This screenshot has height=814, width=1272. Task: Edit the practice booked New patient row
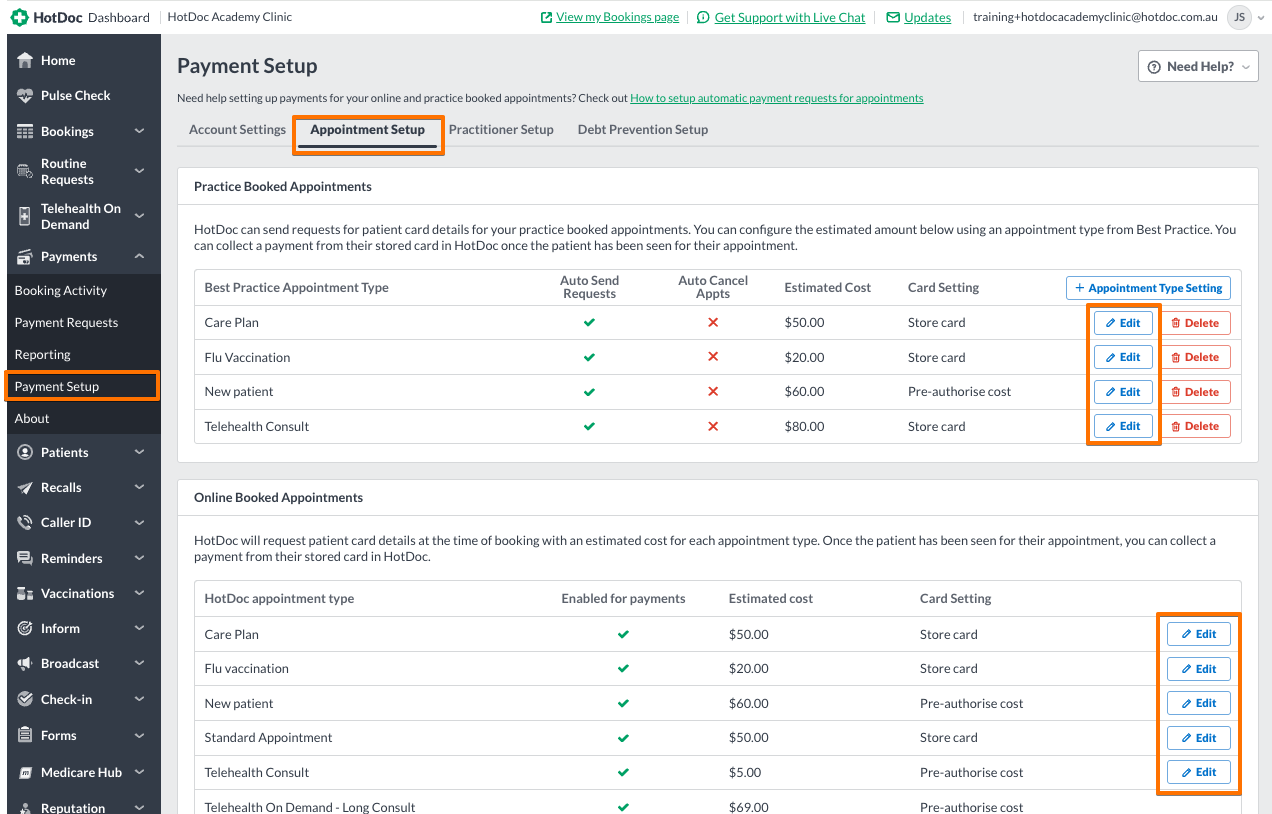(x=1123, y=392)
